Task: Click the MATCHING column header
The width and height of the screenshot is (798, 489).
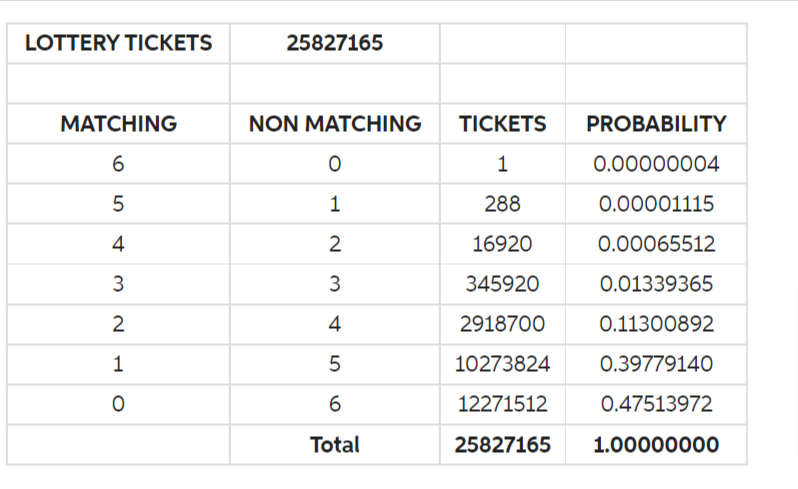Action: point(118,124)
